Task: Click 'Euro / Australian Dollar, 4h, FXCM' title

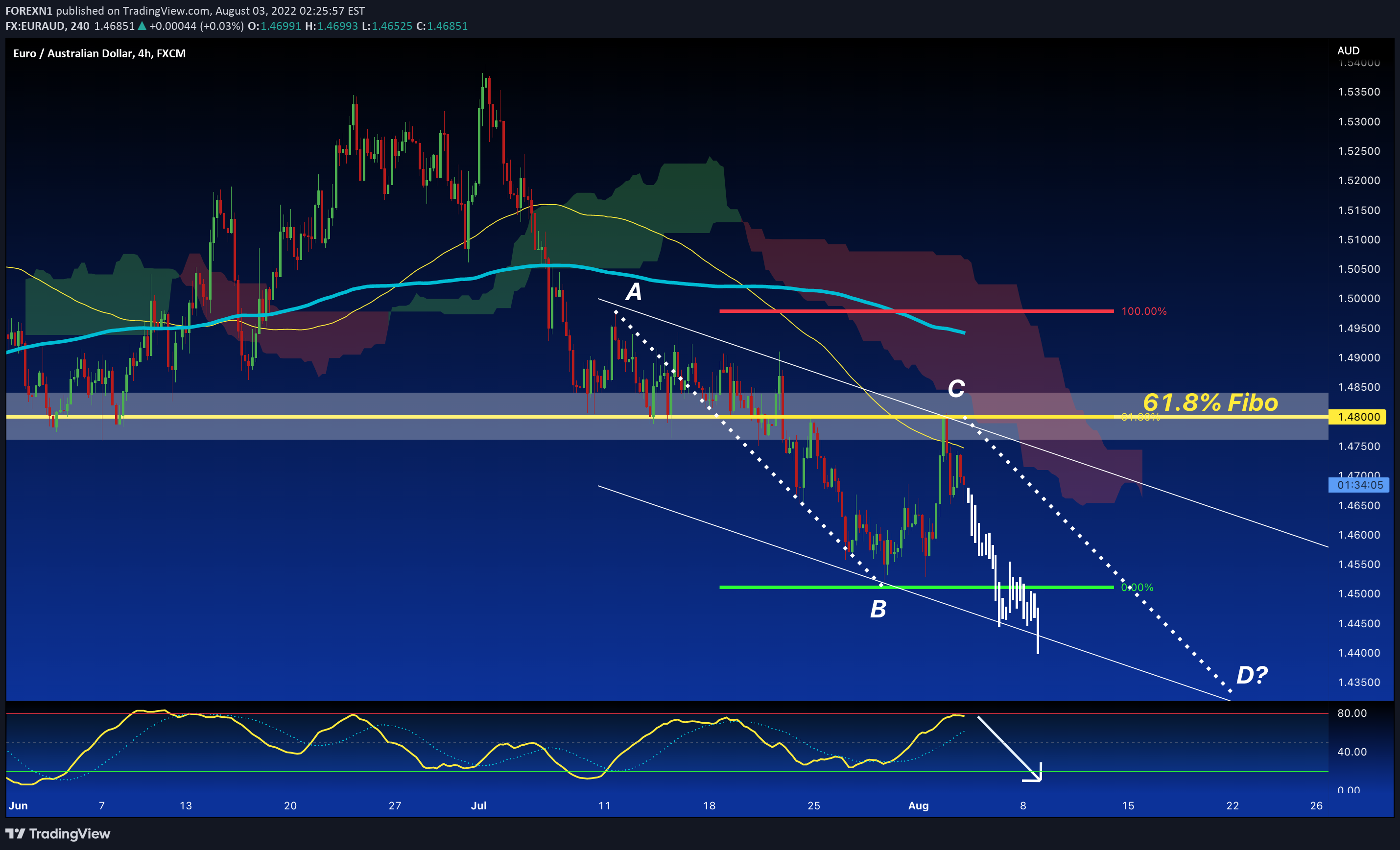Action: pos(99,53)
